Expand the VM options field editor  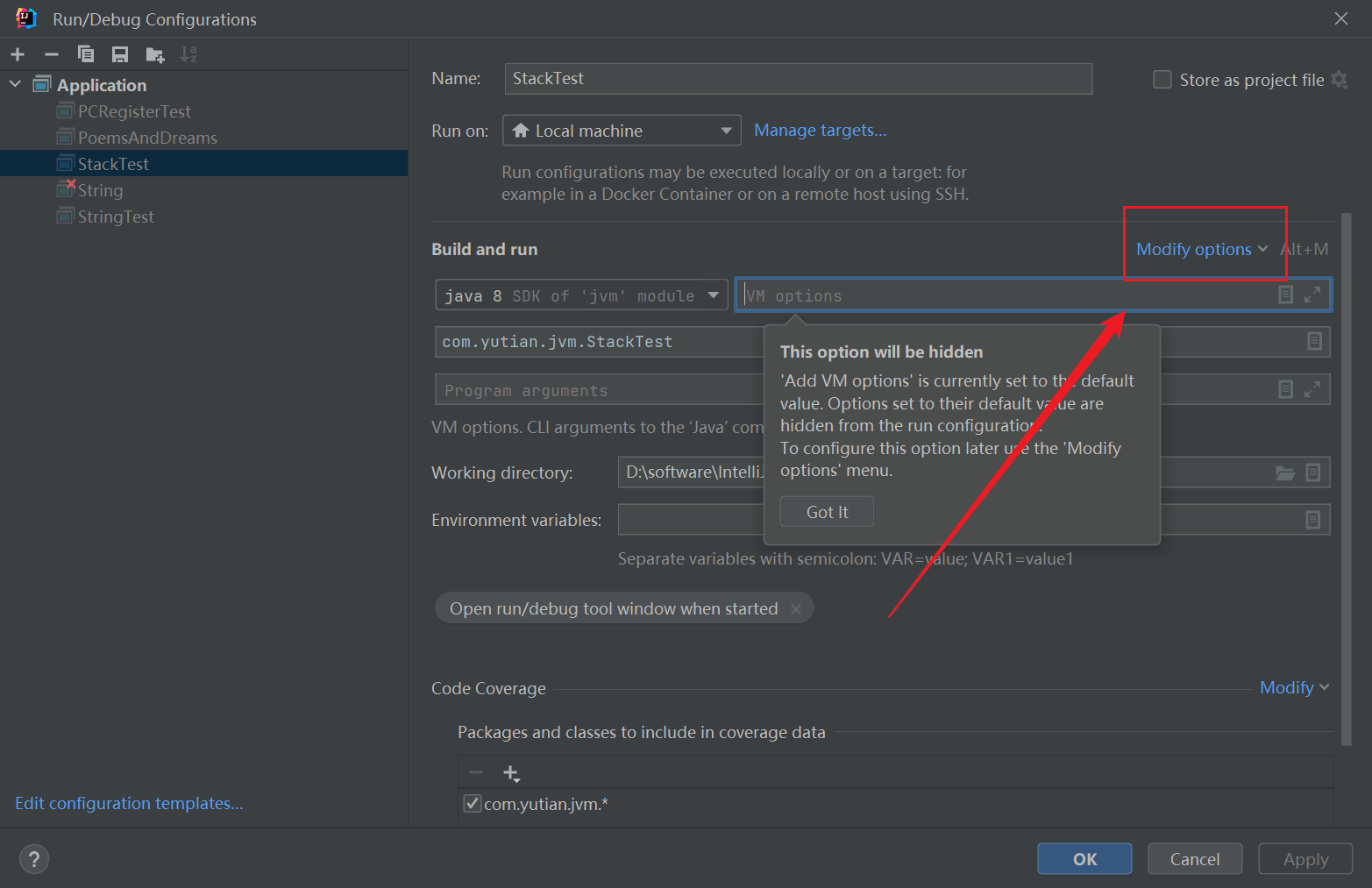click(x=1312, y=295)
